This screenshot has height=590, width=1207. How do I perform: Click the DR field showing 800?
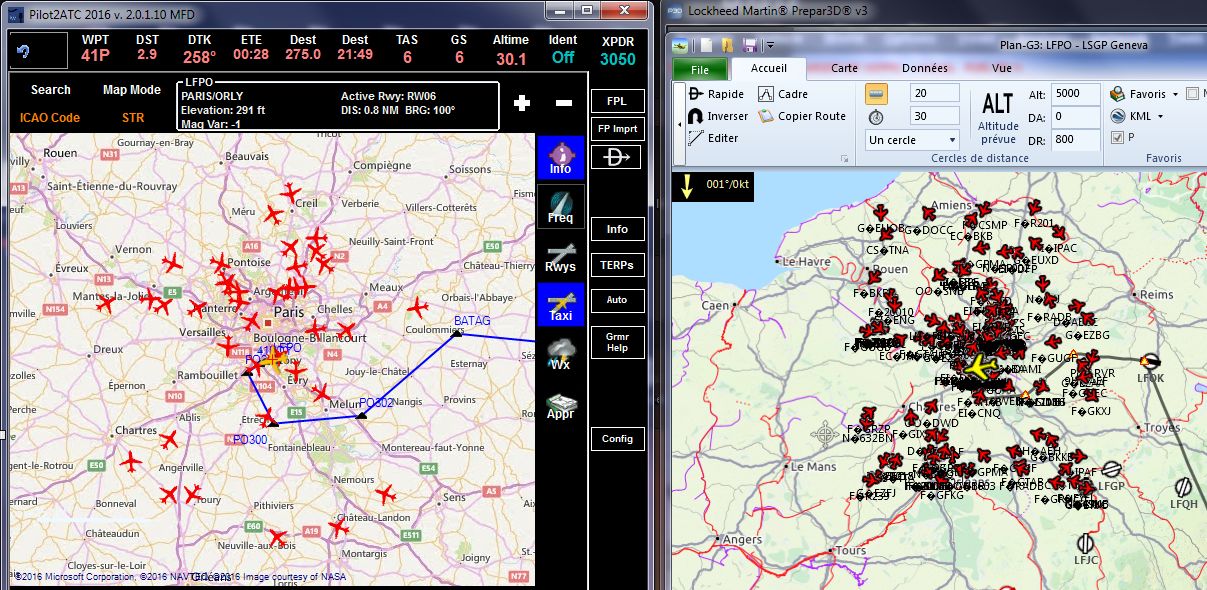pos(1075,139)
